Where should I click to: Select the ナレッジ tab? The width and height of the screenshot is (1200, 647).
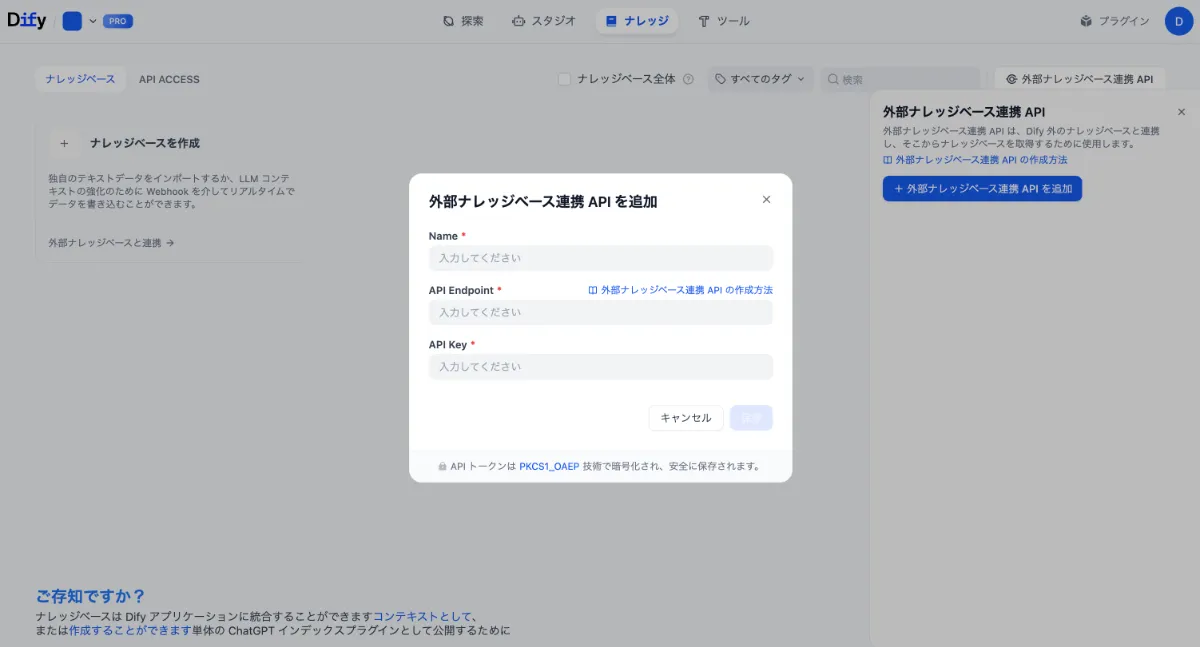tap(636, 21)
